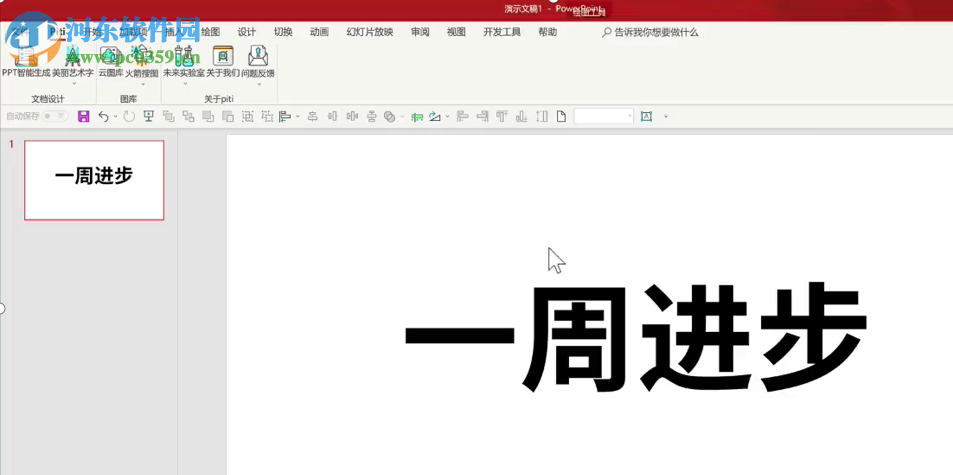Switch to the 帮助 tab
The width and height of the screenshot is (953, 475).
[547, 32]
